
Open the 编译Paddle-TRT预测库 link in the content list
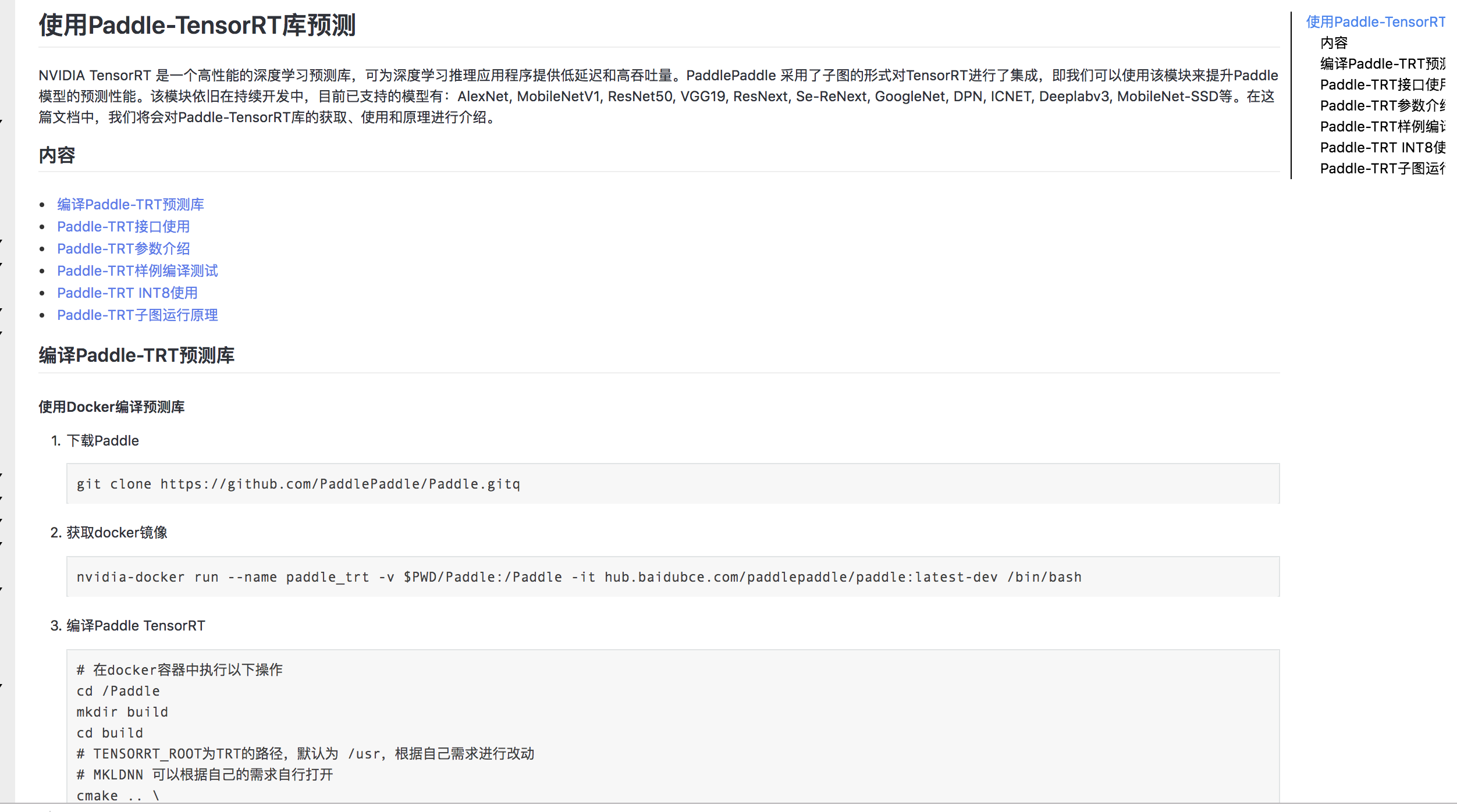coord(130,205)
